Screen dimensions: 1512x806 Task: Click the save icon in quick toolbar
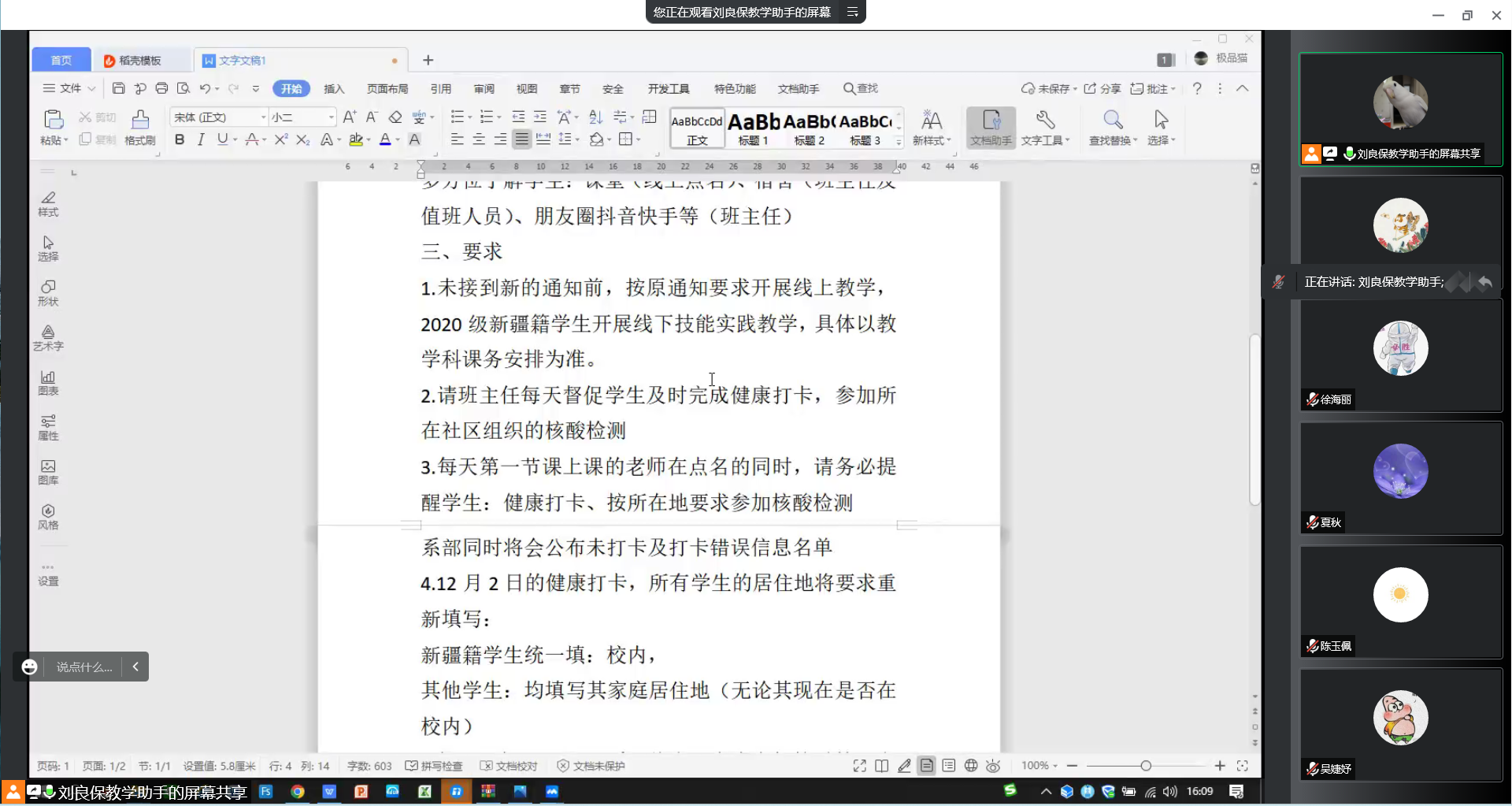tap(119, 88)
